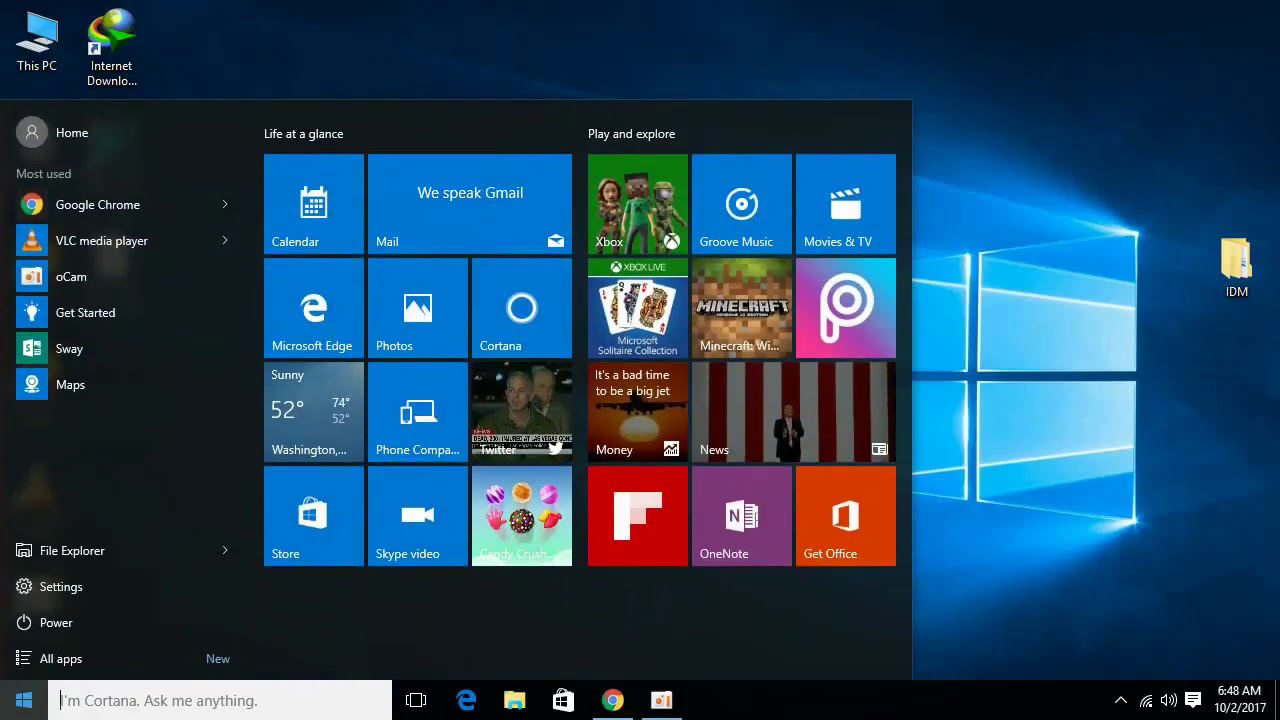
Task: Select the Internet Download Manager desktop shortcut
Action: point(111,48)
